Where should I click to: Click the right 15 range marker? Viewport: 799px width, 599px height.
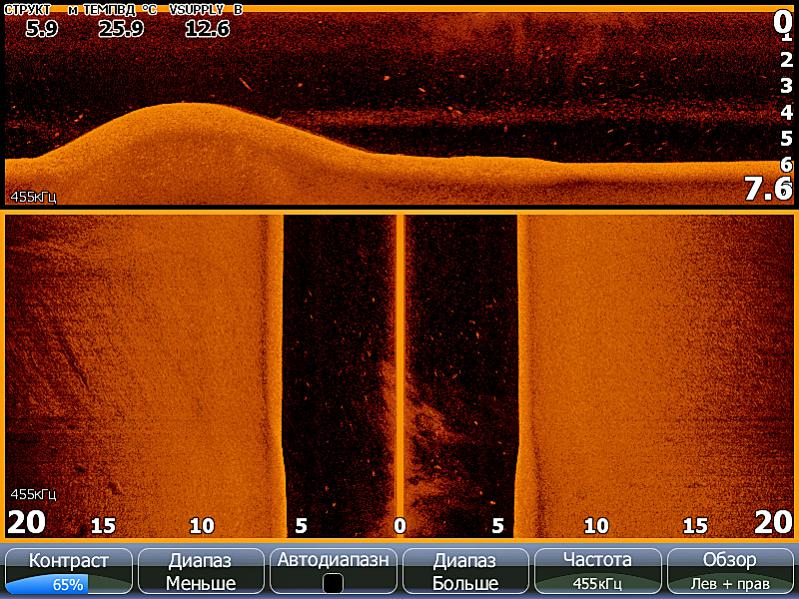tap(695, 526)
